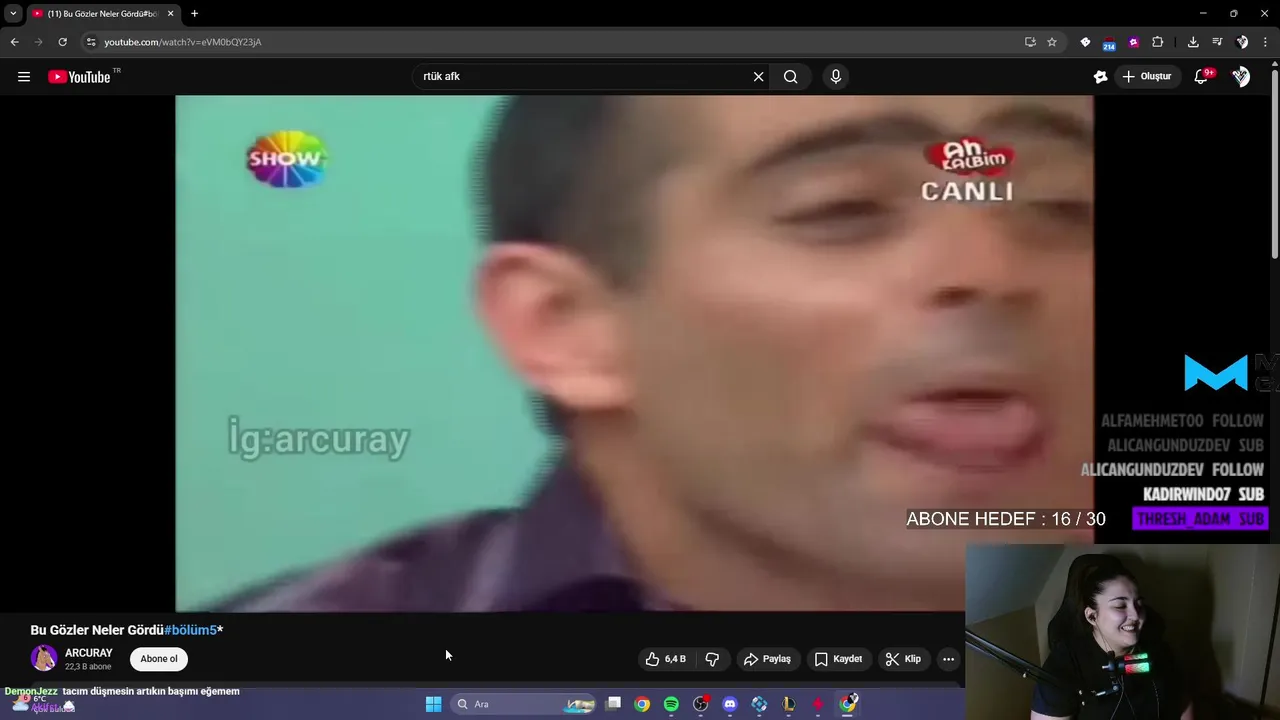The width and height of the screenshot is (1280, 720).
Task: Open the Chrome profile avatar
Action: click(1242, 42)
